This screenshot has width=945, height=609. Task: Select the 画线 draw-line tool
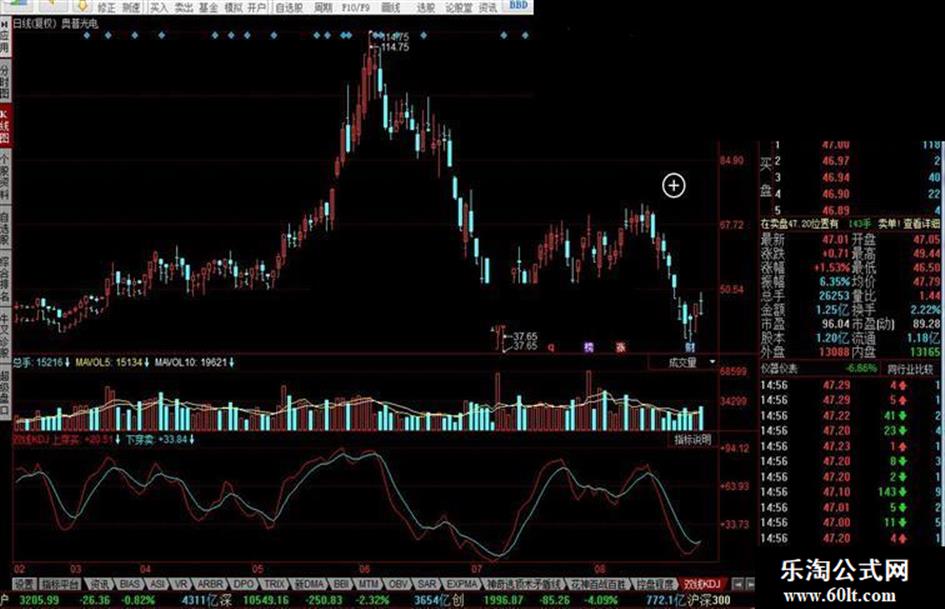[x=391, y=7]
